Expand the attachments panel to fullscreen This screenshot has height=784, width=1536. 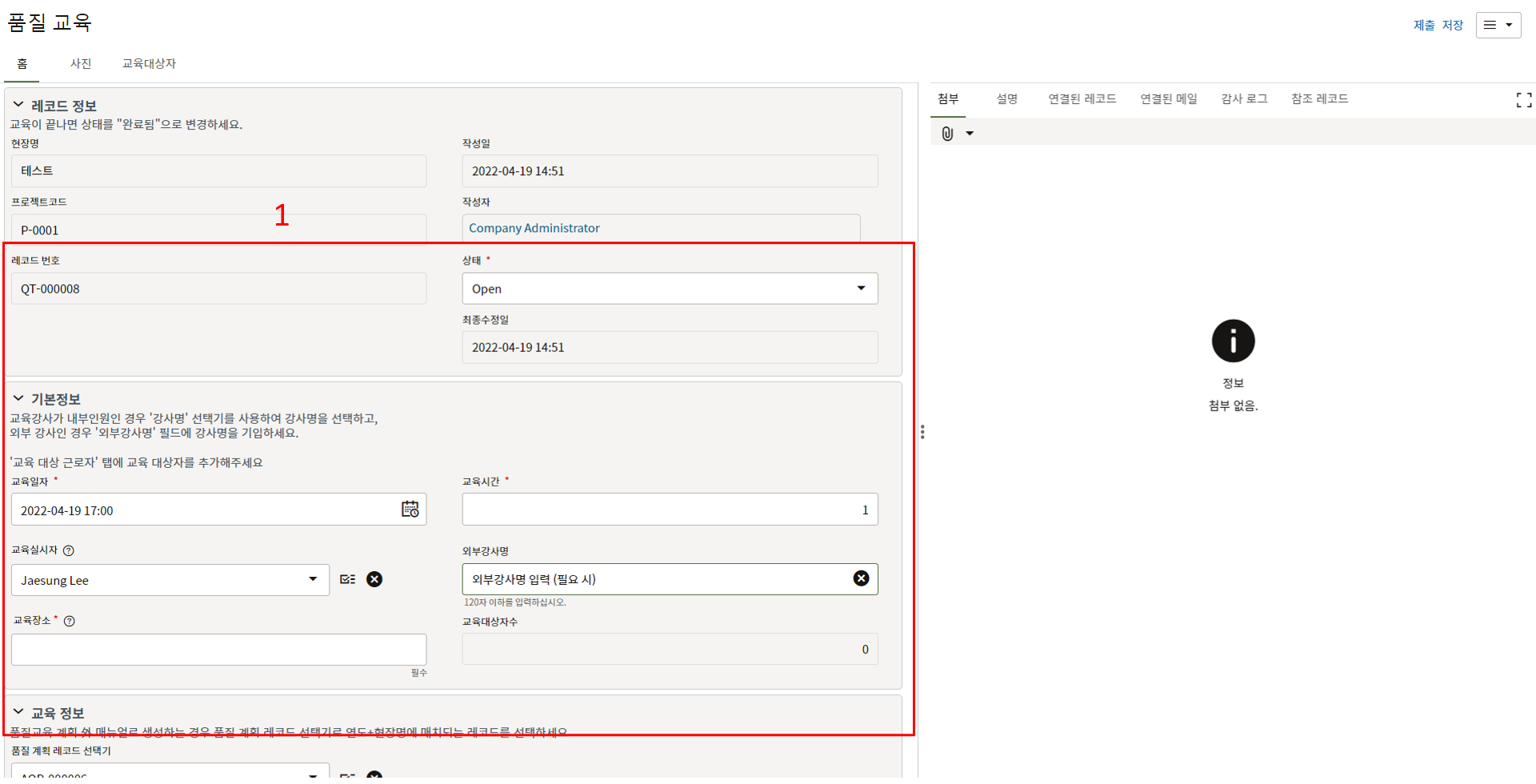click(x=1523, y=100)
